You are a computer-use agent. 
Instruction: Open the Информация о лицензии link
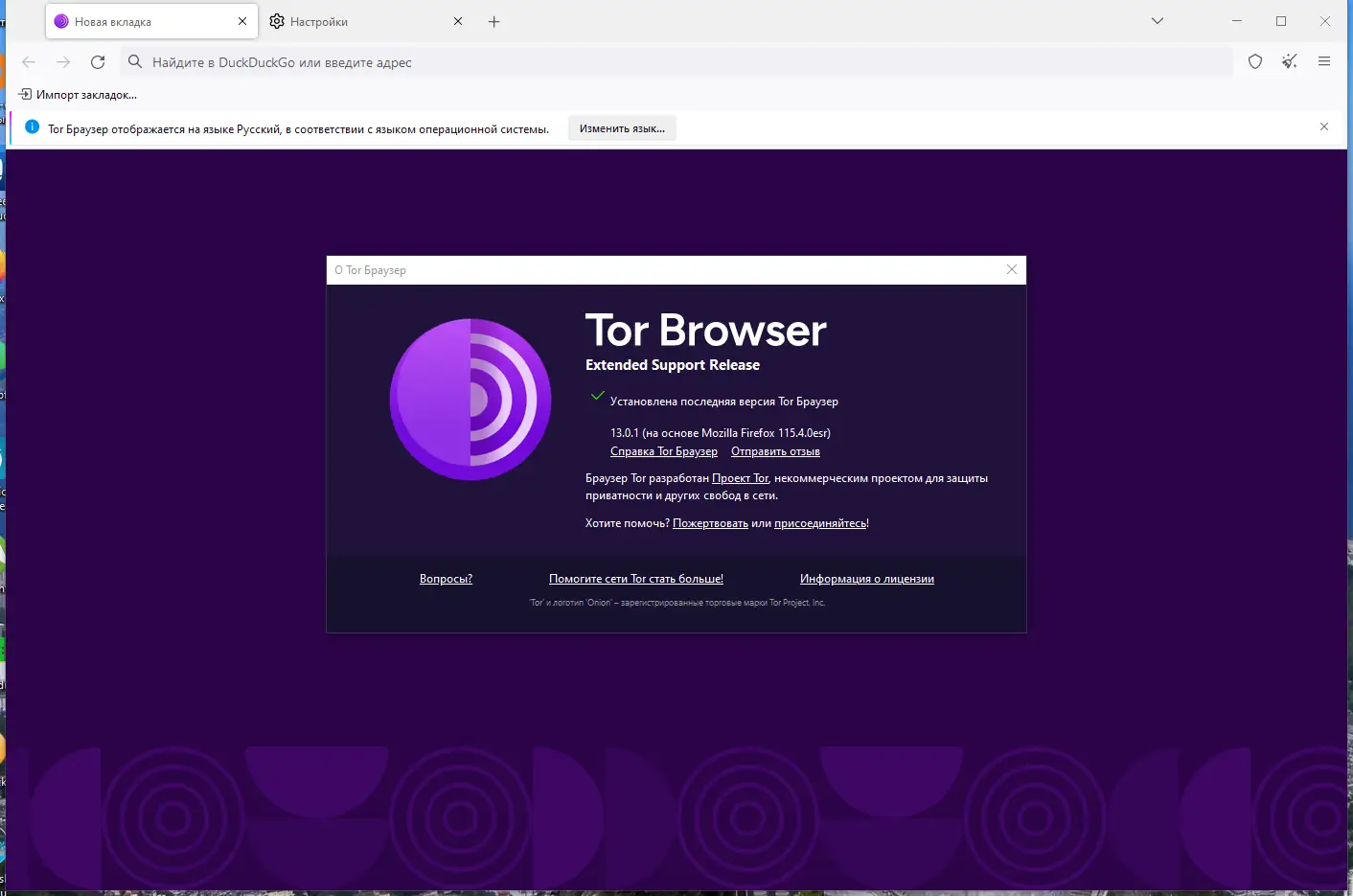pos(867,579)
